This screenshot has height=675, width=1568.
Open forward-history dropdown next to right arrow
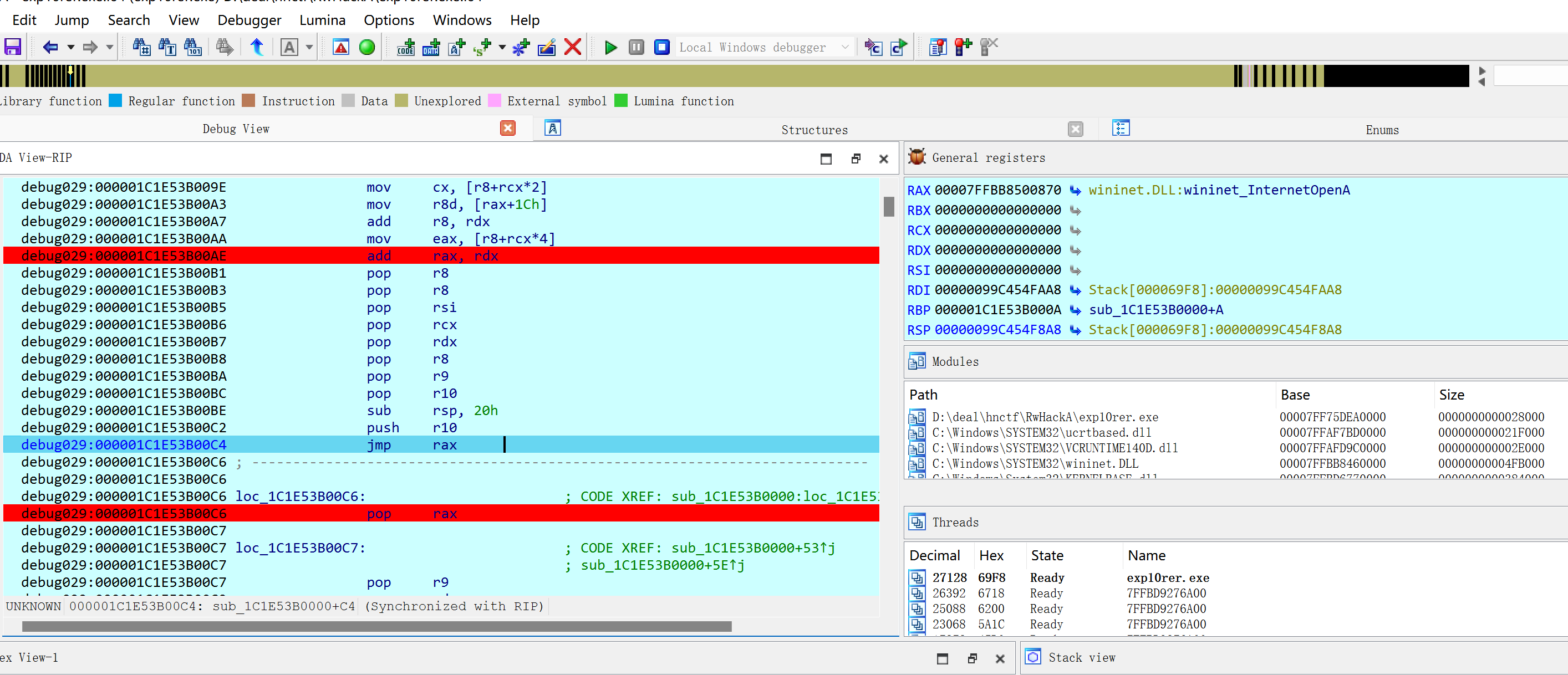(110, 47)
